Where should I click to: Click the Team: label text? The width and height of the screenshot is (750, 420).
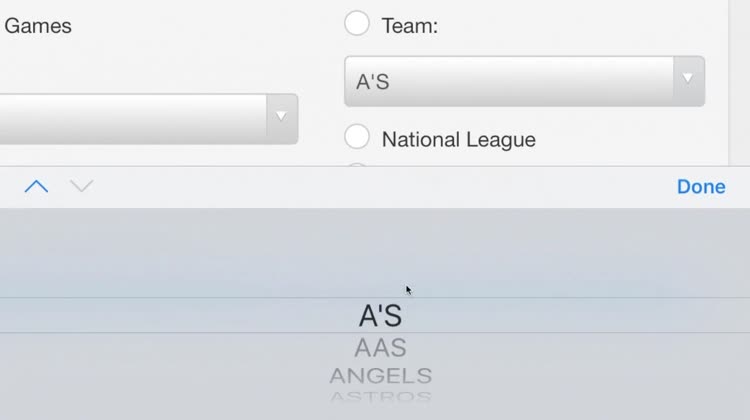(409, 27)
